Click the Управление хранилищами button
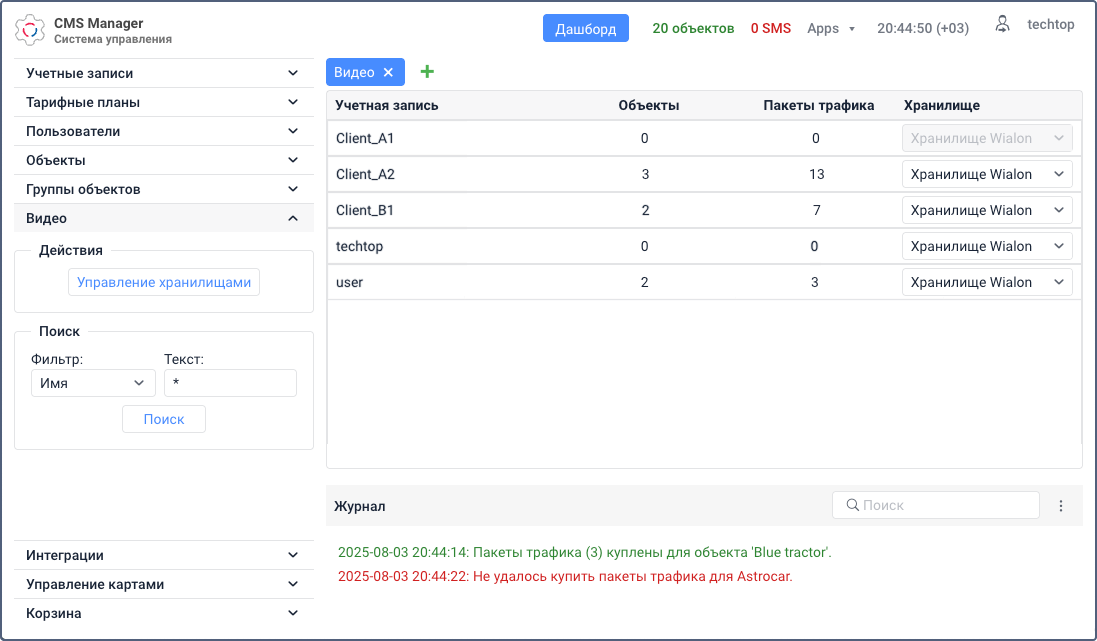This screenshot has height=641, width=1097. click(164, 282)
